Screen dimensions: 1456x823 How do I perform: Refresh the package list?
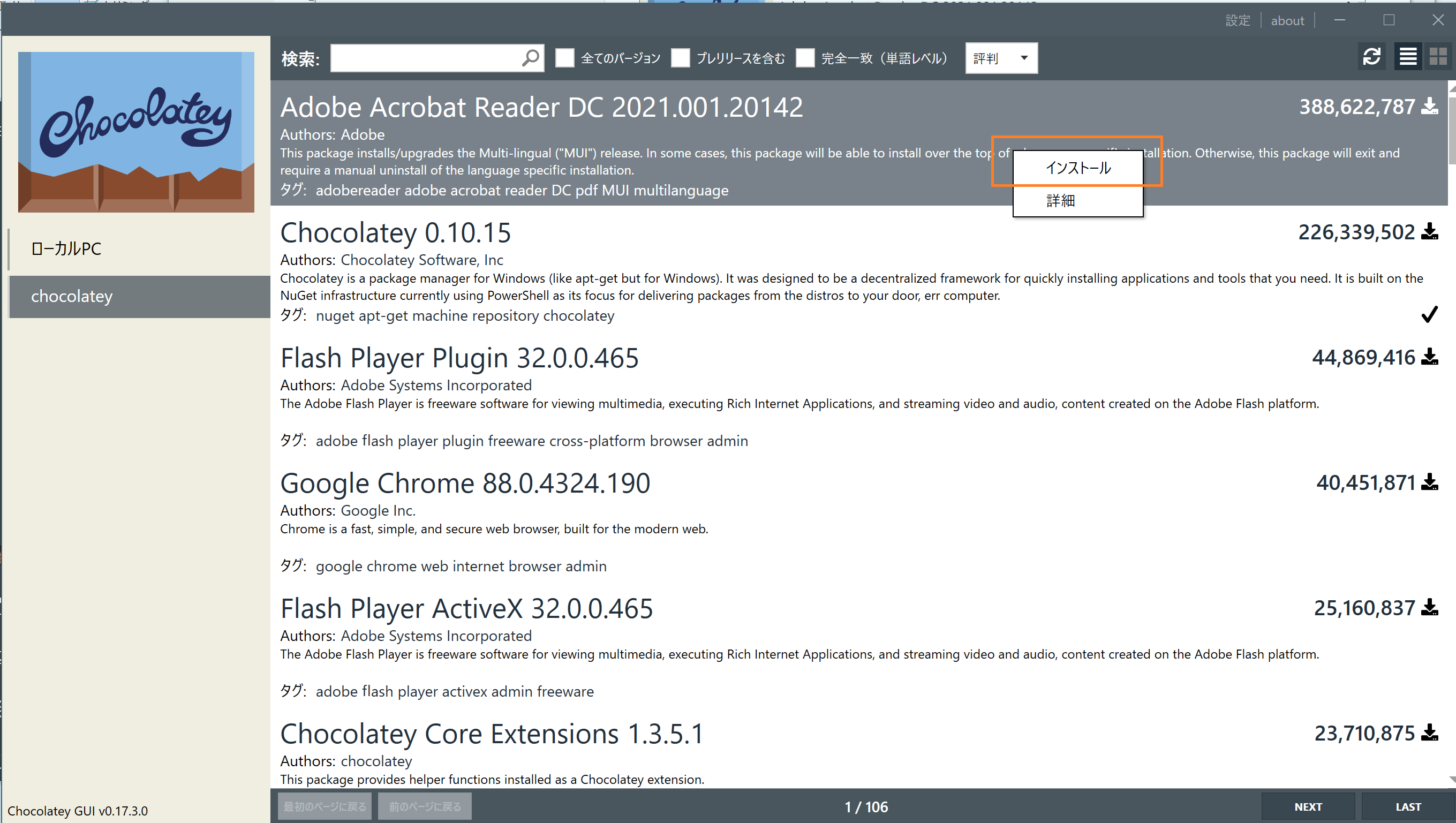click(1372, 57)
